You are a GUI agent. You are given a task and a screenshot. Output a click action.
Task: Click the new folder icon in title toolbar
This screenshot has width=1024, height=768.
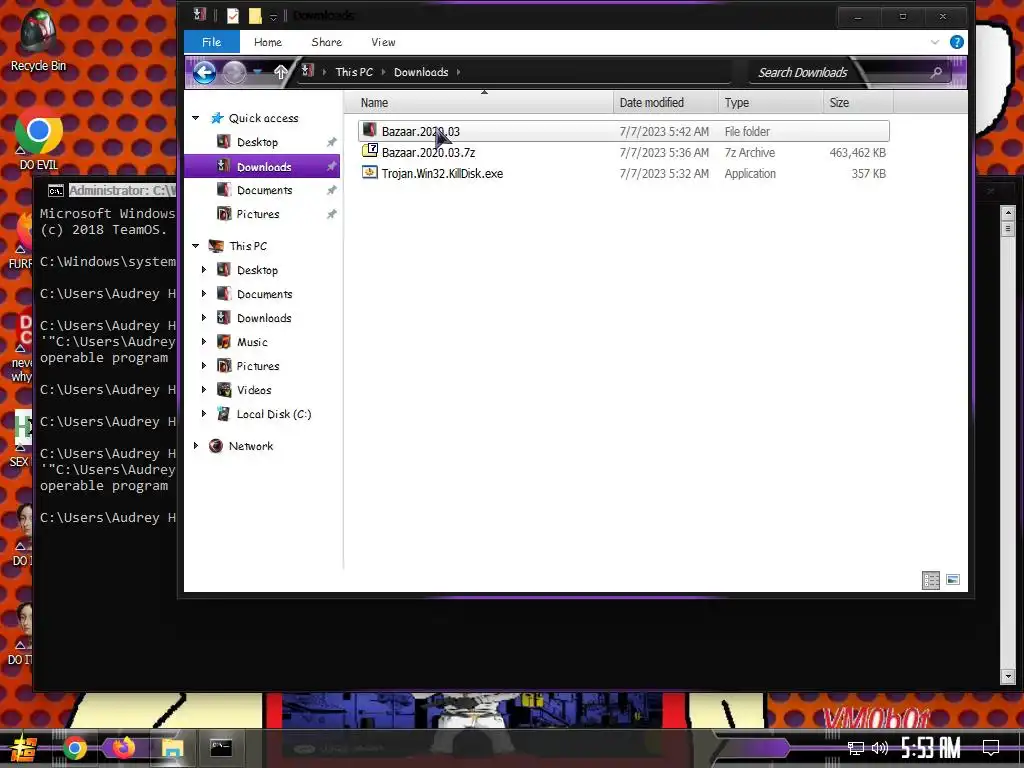click(x=255, y=16)
